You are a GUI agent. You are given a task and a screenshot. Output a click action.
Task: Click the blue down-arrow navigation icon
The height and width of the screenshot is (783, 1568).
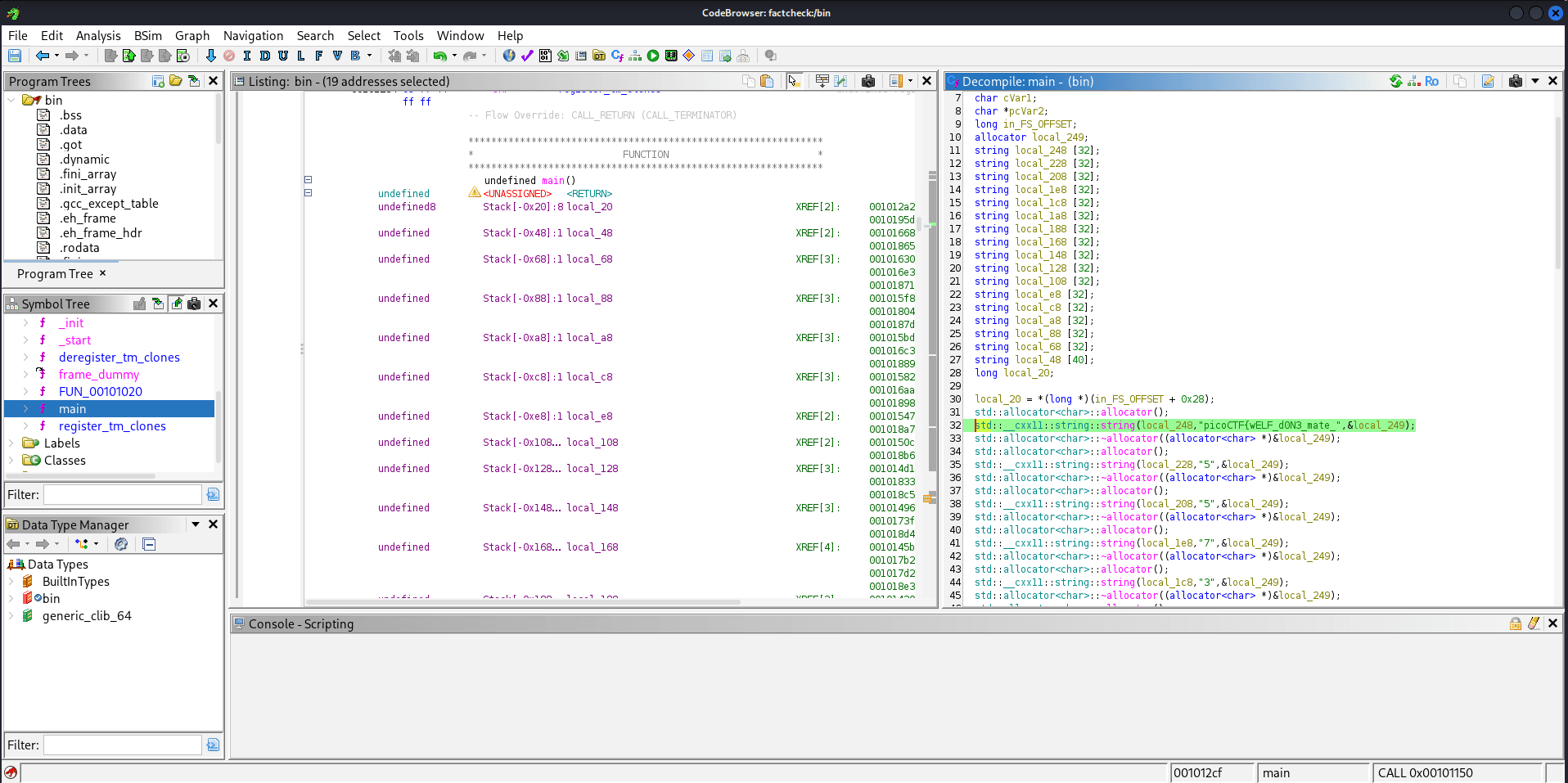click(210, 56)
